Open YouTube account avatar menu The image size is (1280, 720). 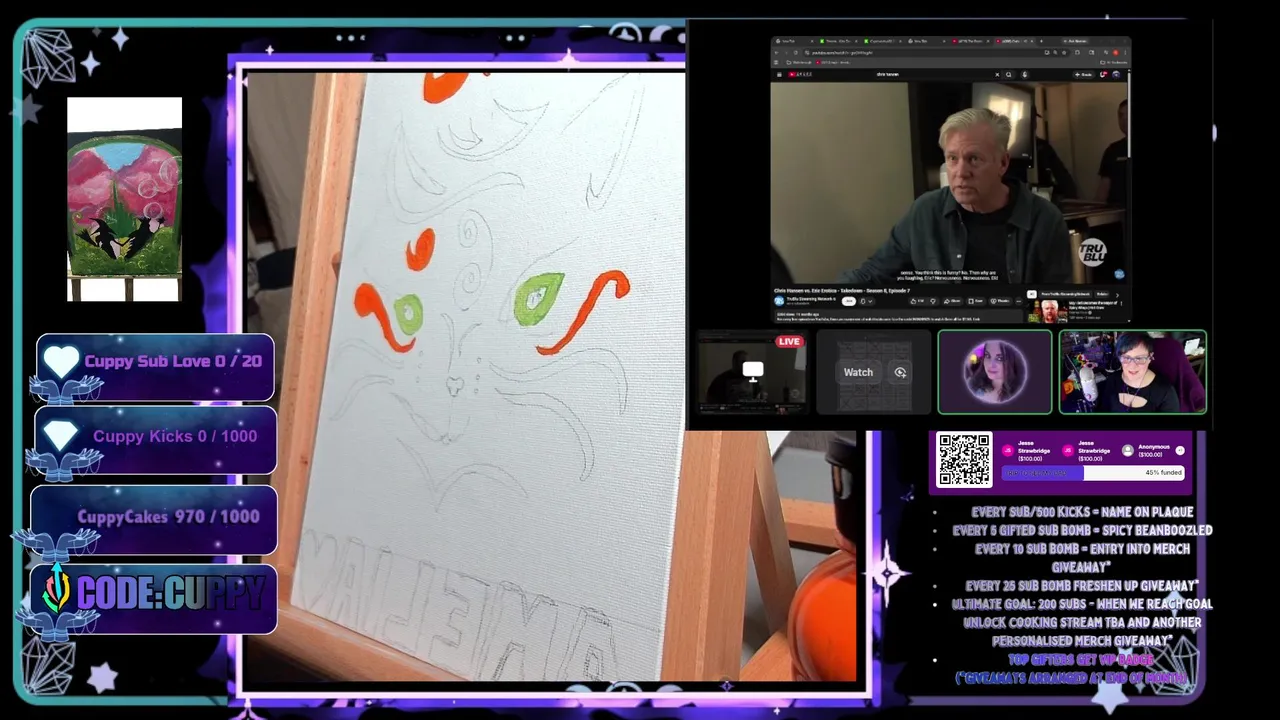(1116, 74)
